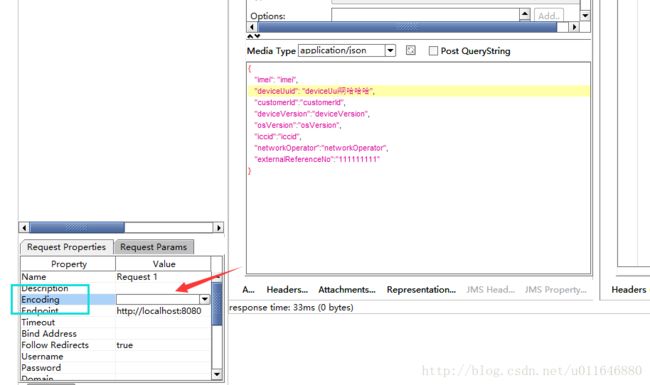Select the Follow Redirects property row
Image resolution: width=650 pixels, height=385 pixels.
[116, 345]
